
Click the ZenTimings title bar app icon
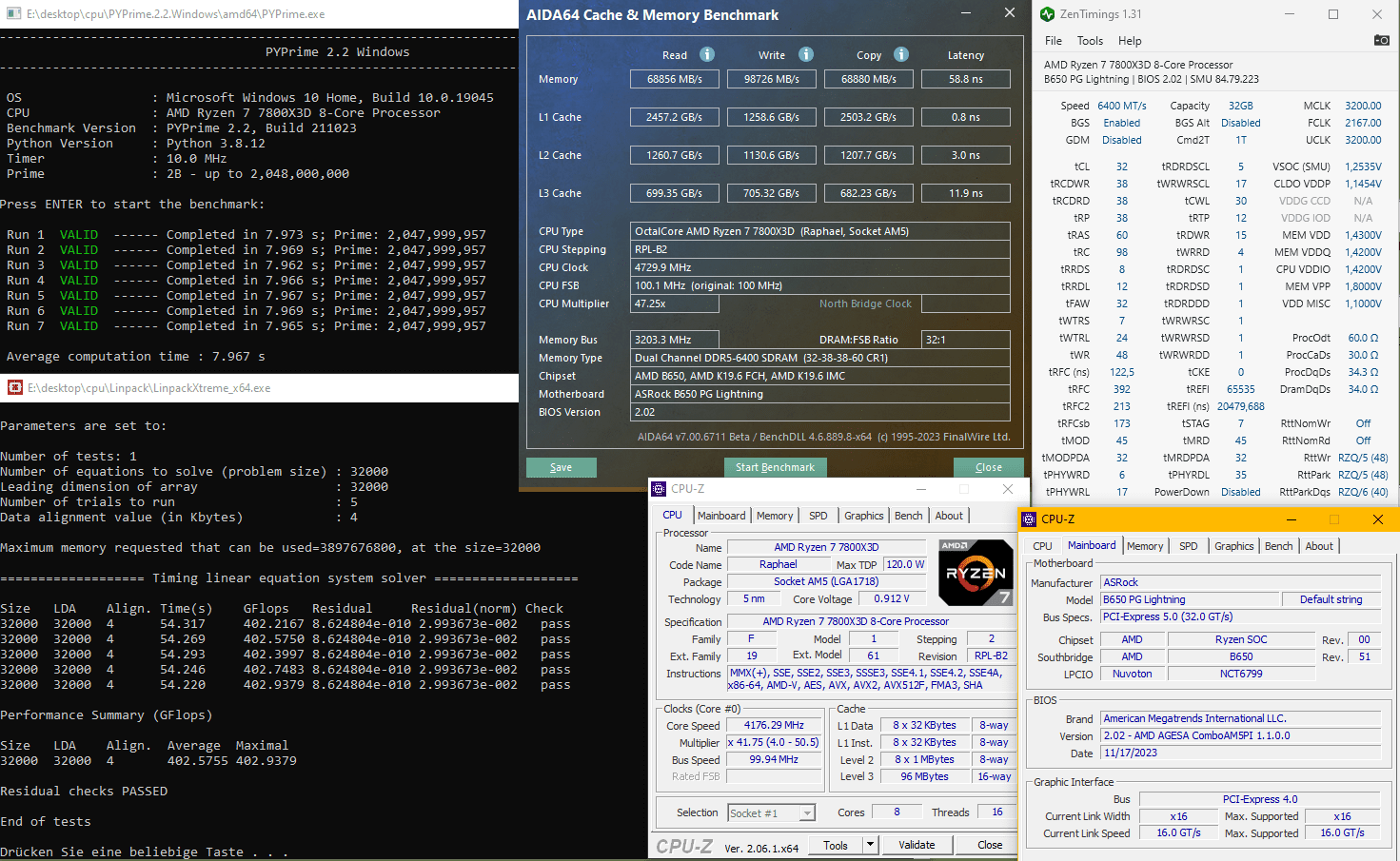click(1047, 14)
